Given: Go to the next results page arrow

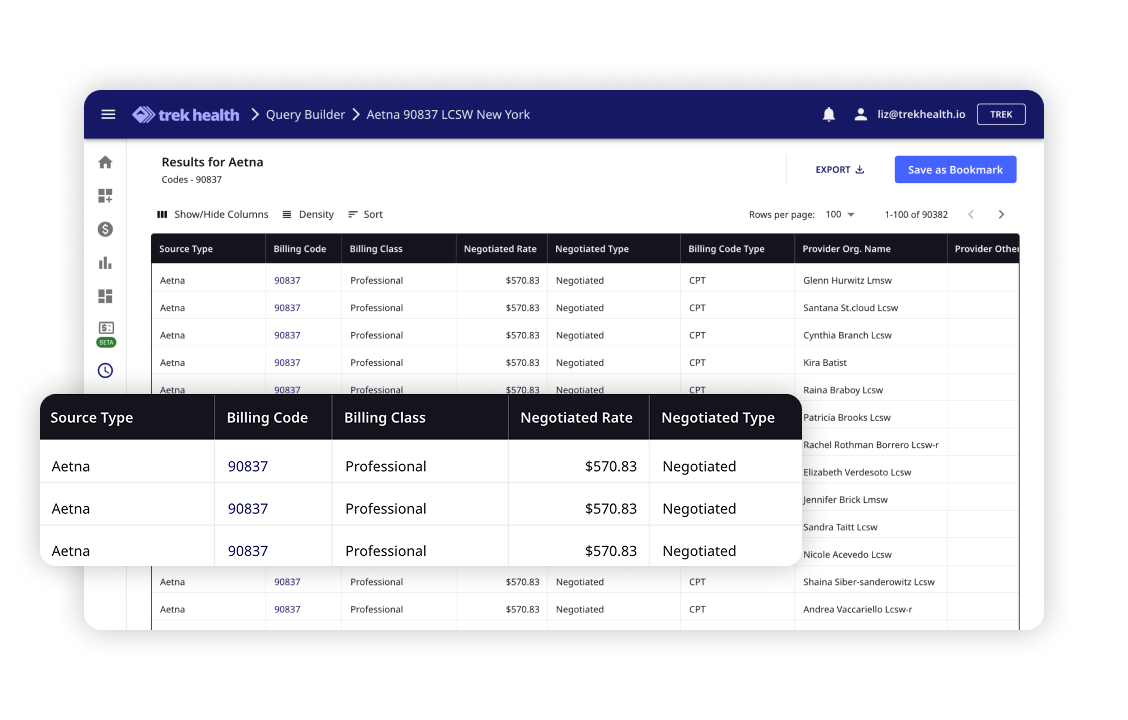Looking at the screenshot, I should [1001, 214].
